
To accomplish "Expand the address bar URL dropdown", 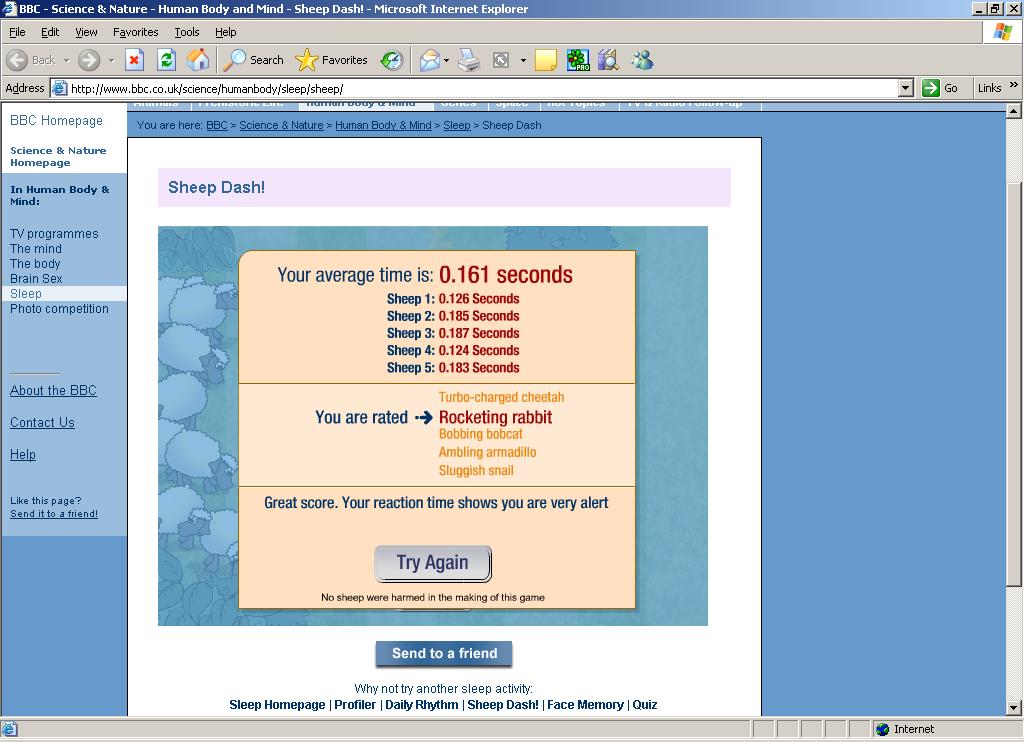I will click(x=905, y=88).
